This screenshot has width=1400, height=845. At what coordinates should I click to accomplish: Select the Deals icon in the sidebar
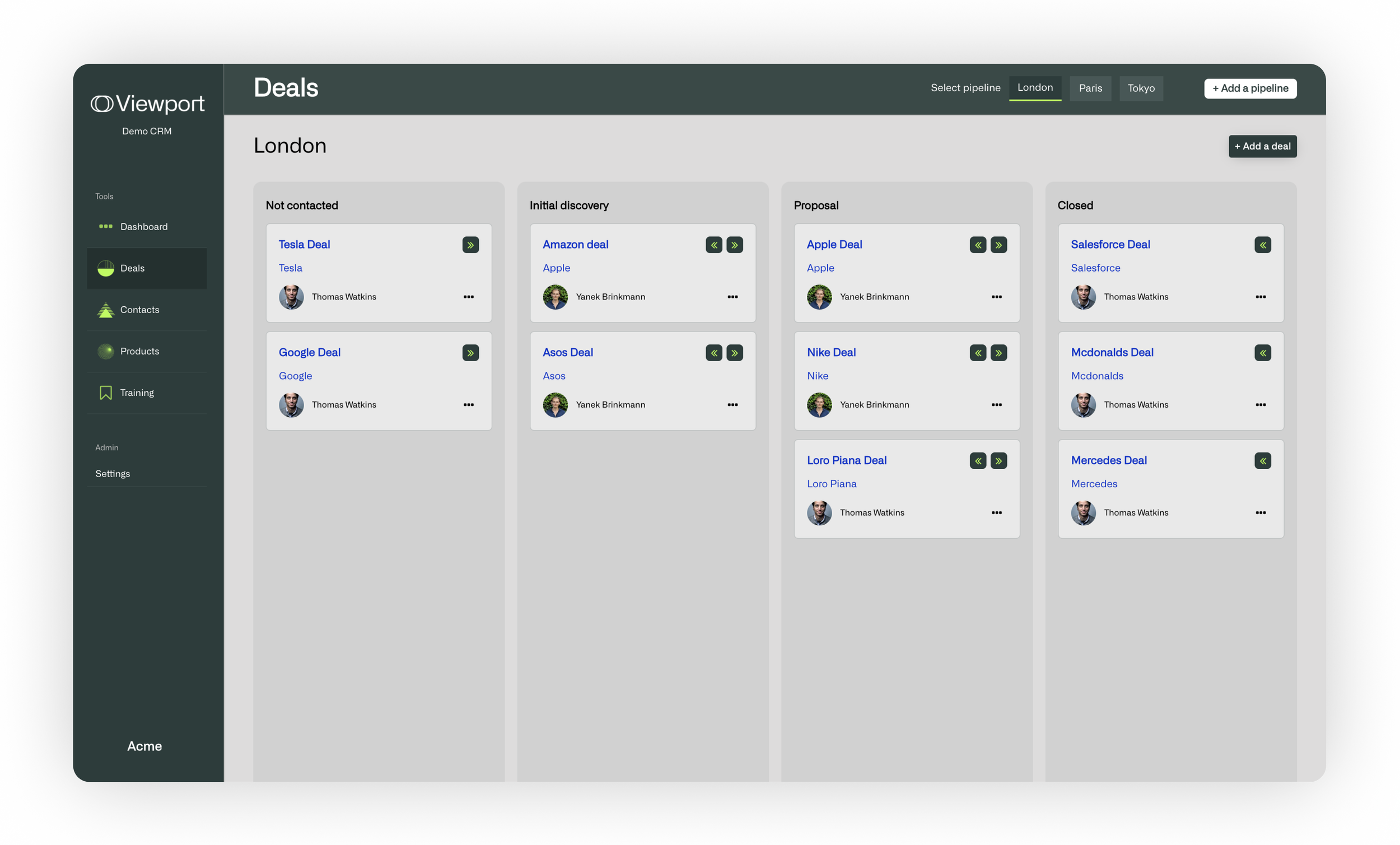(x=106, y=268)
